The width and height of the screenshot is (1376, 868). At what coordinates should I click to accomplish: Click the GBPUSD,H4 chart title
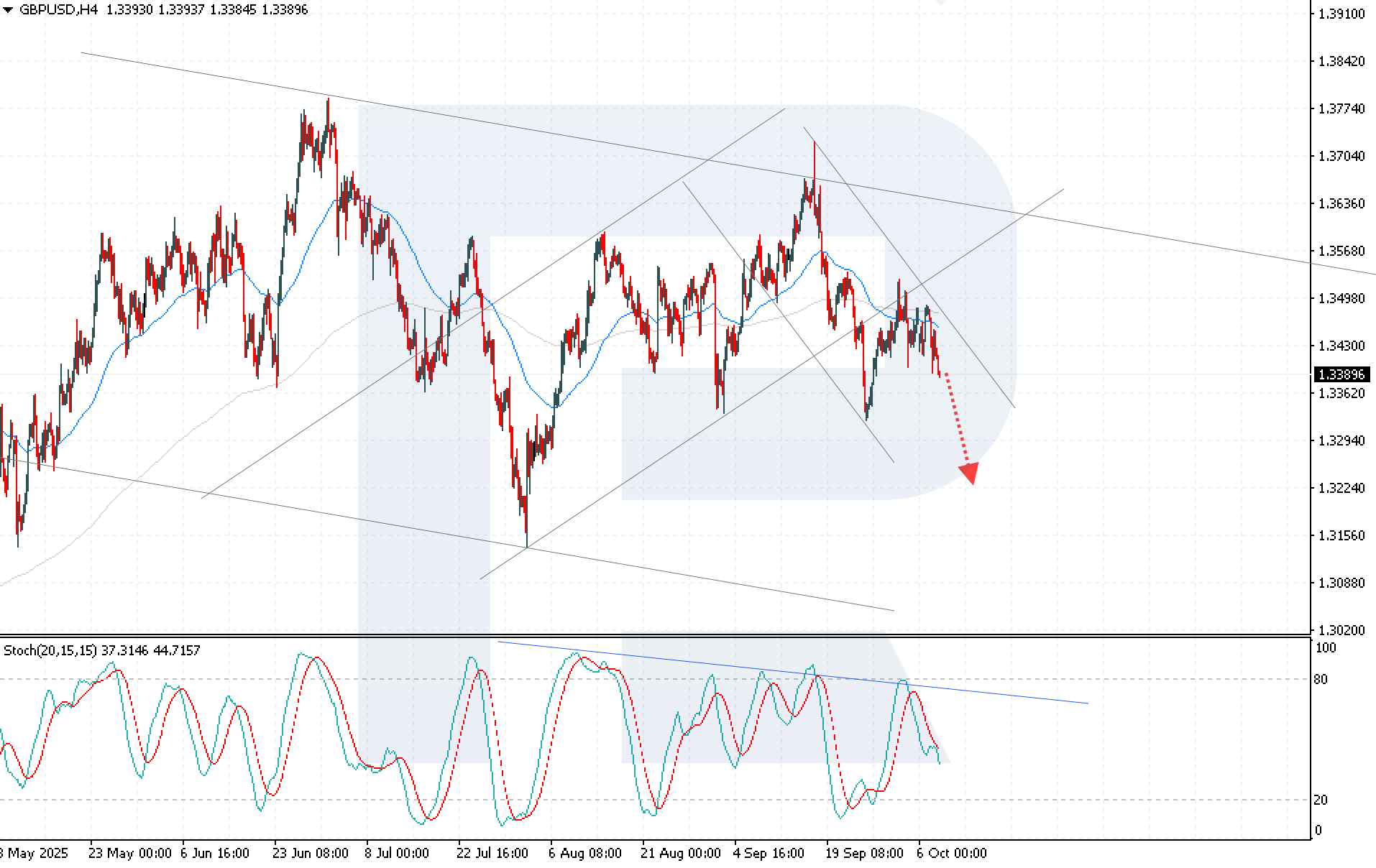(x=59, y=10)
